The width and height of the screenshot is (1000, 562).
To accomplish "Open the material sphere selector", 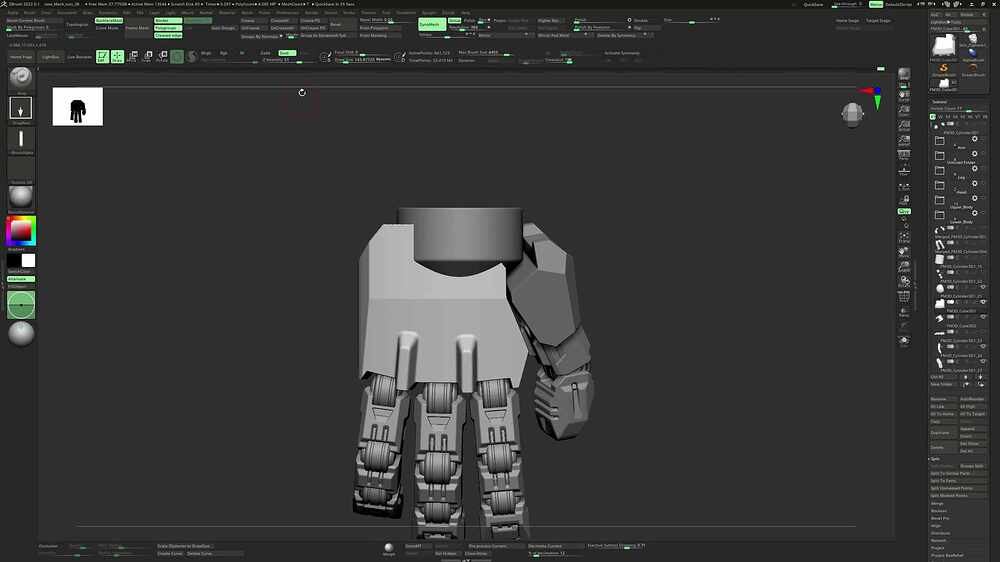I will click(21, 196).
